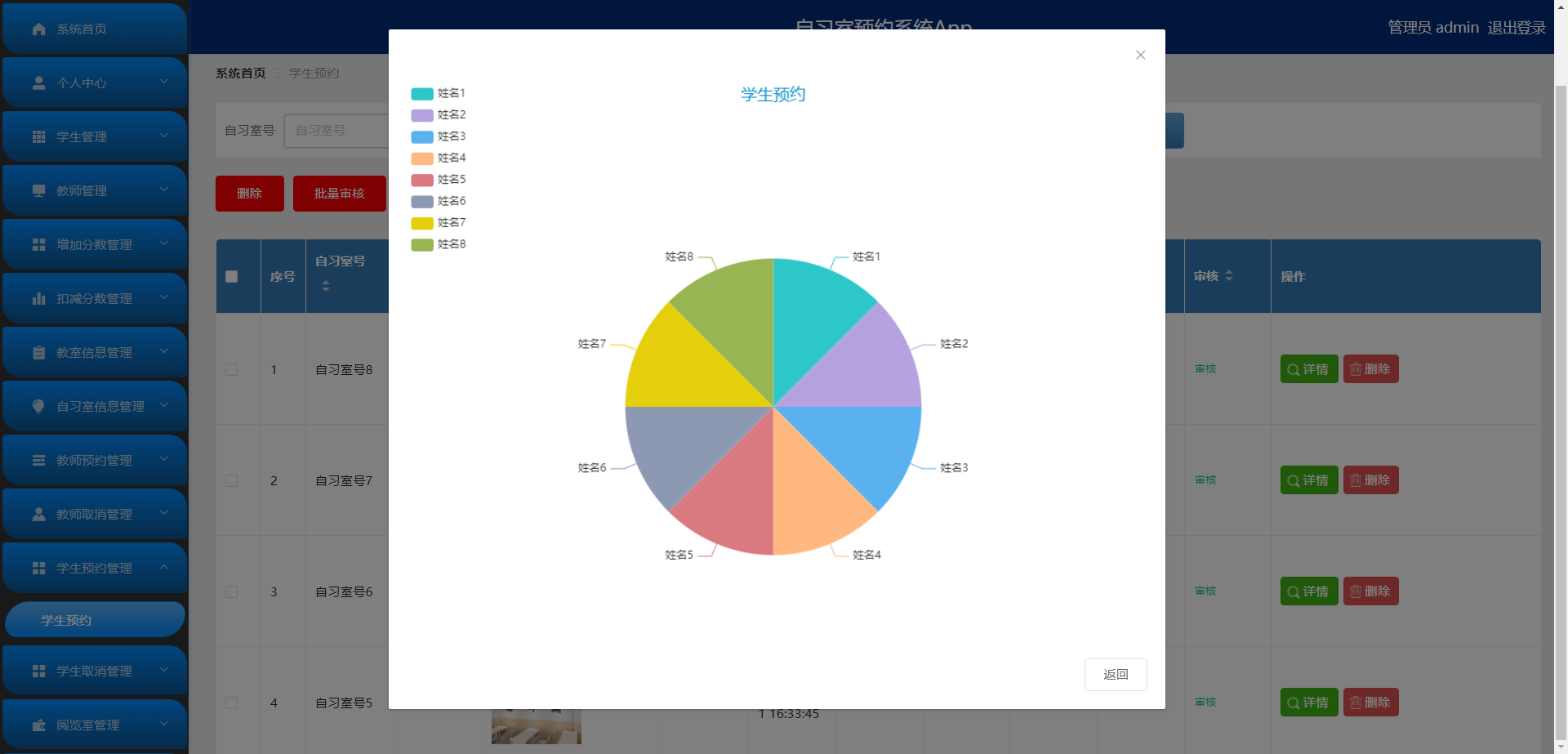Click the 批量审核 button
This screenshot has height=754, width=1568.
click(340, 194)
